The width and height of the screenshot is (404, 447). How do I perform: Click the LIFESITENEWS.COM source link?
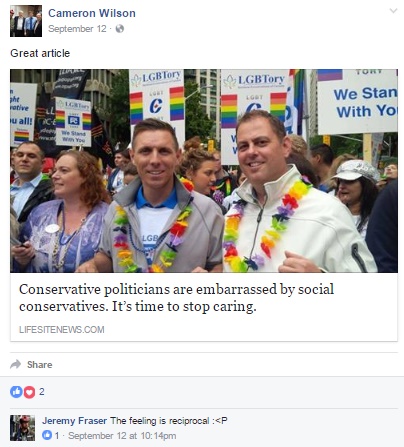click(x=62, y=330)
